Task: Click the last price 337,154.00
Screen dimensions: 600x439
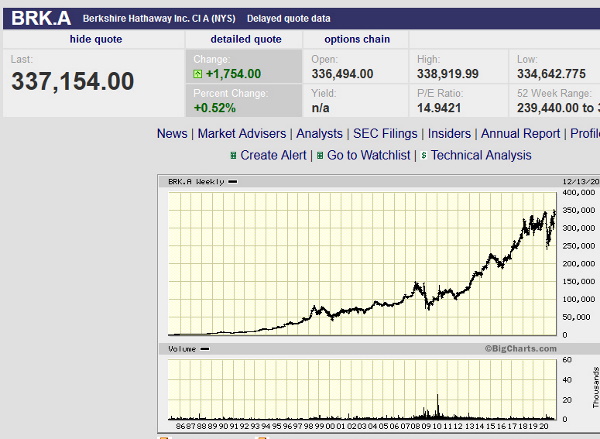Action: click(x=73, y=82)
